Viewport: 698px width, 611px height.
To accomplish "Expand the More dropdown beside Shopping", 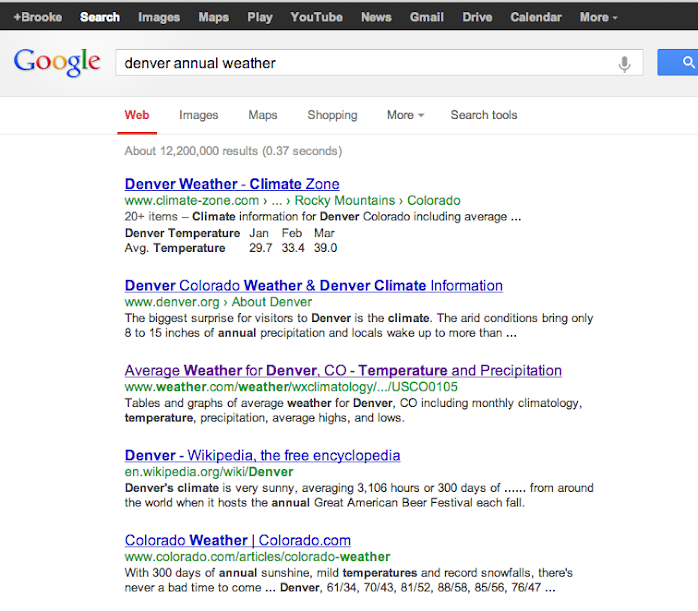I will click(x=405, y=115).
